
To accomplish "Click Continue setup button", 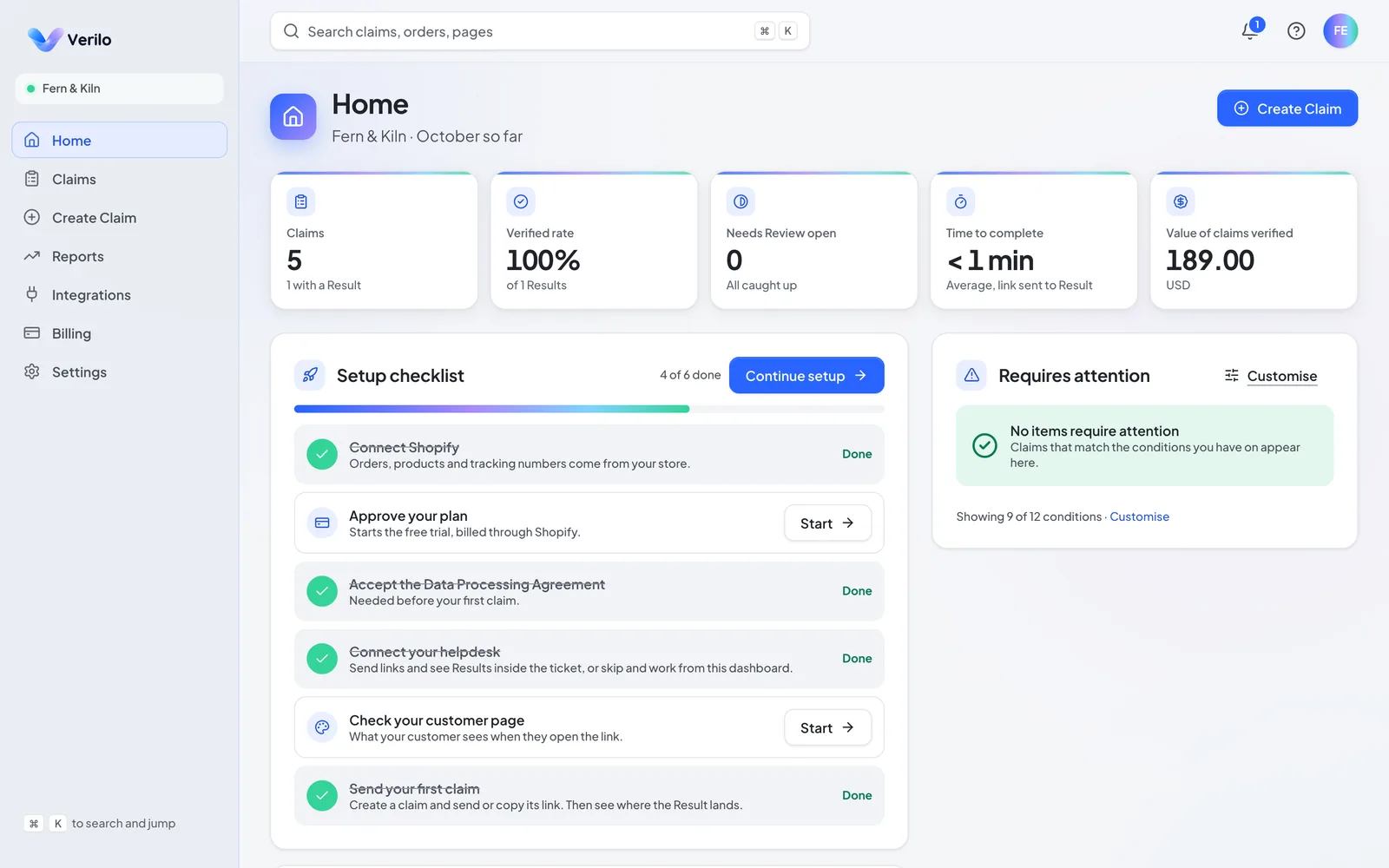I will [806, 375].
